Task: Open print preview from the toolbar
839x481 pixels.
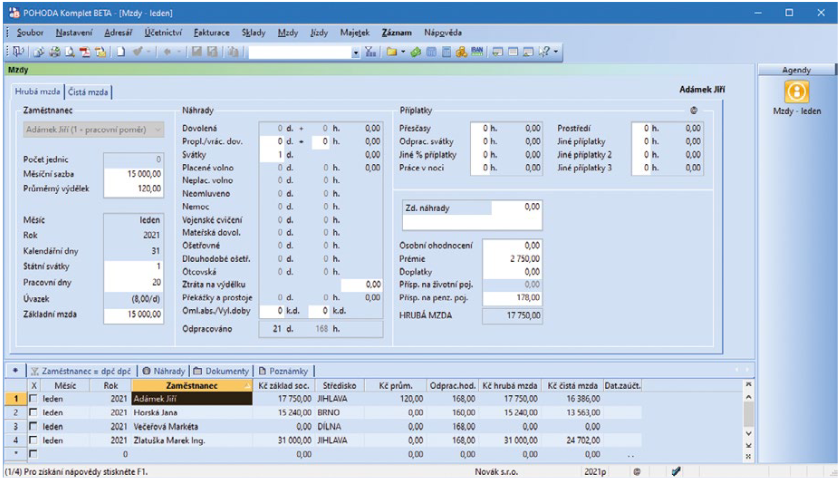Action: 69,50
